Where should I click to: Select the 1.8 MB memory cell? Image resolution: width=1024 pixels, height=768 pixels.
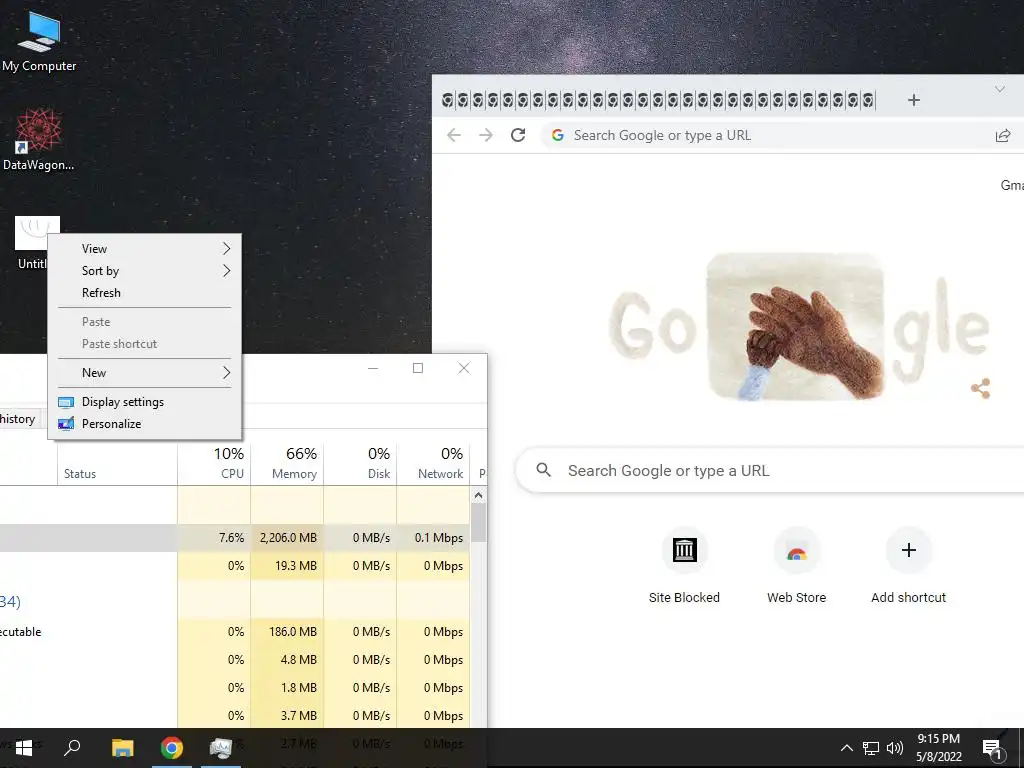click(x=287, y=688)
